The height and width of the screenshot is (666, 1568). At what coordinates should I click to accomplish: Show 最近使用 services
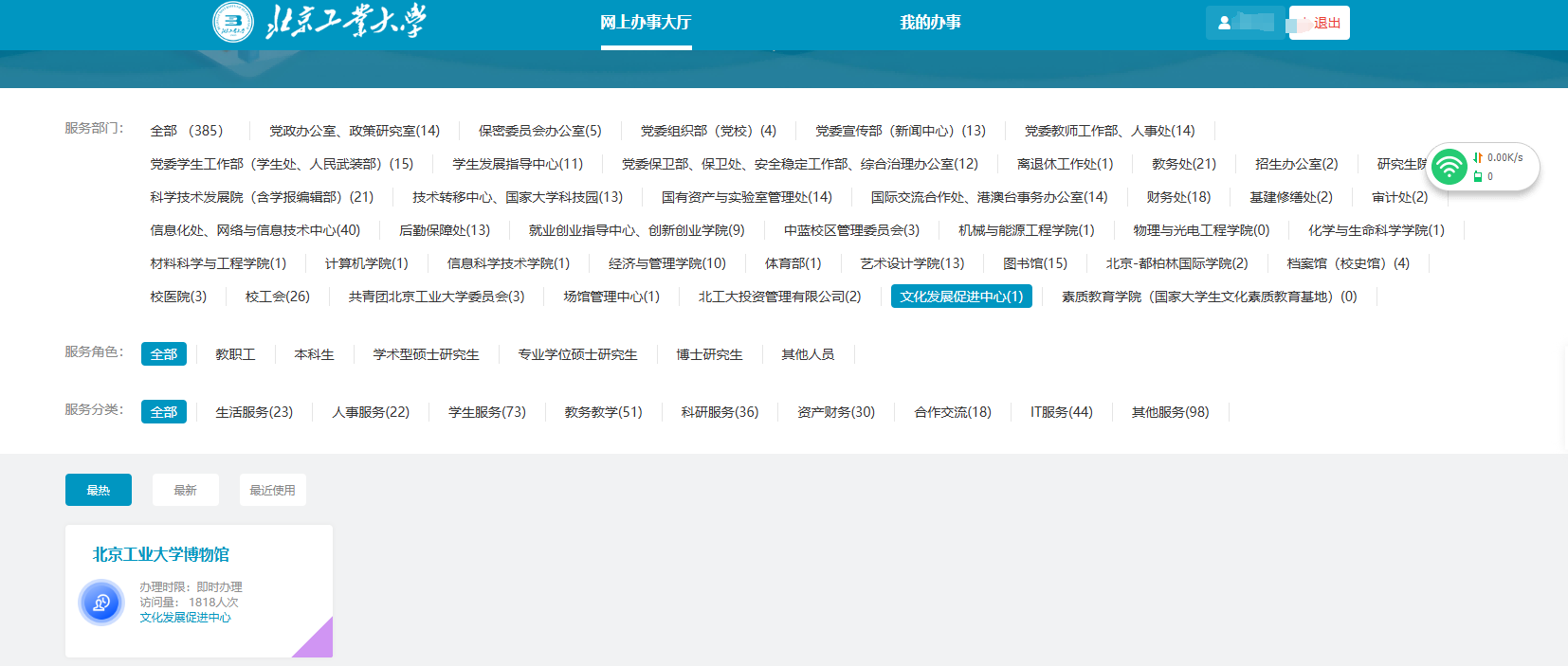[x=272, y=490]
